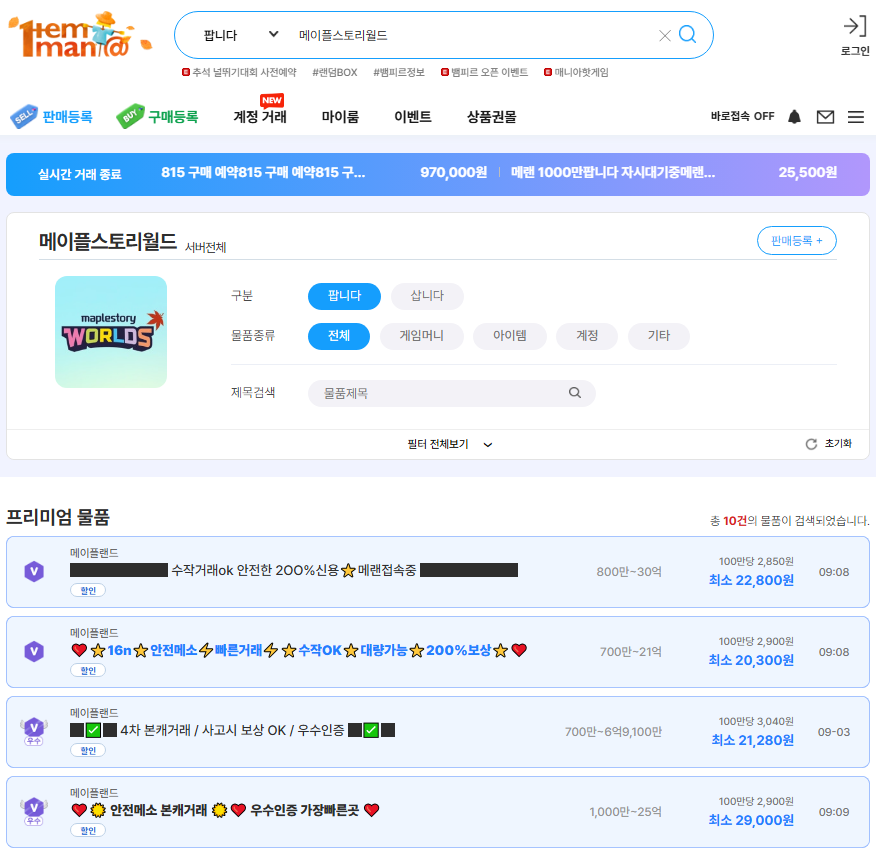Click the 판매등록 + button

[x=796, y=241]
